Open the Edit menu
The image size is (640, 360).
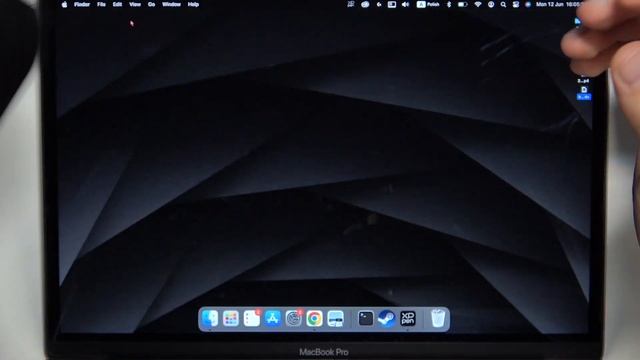point(117,4)
